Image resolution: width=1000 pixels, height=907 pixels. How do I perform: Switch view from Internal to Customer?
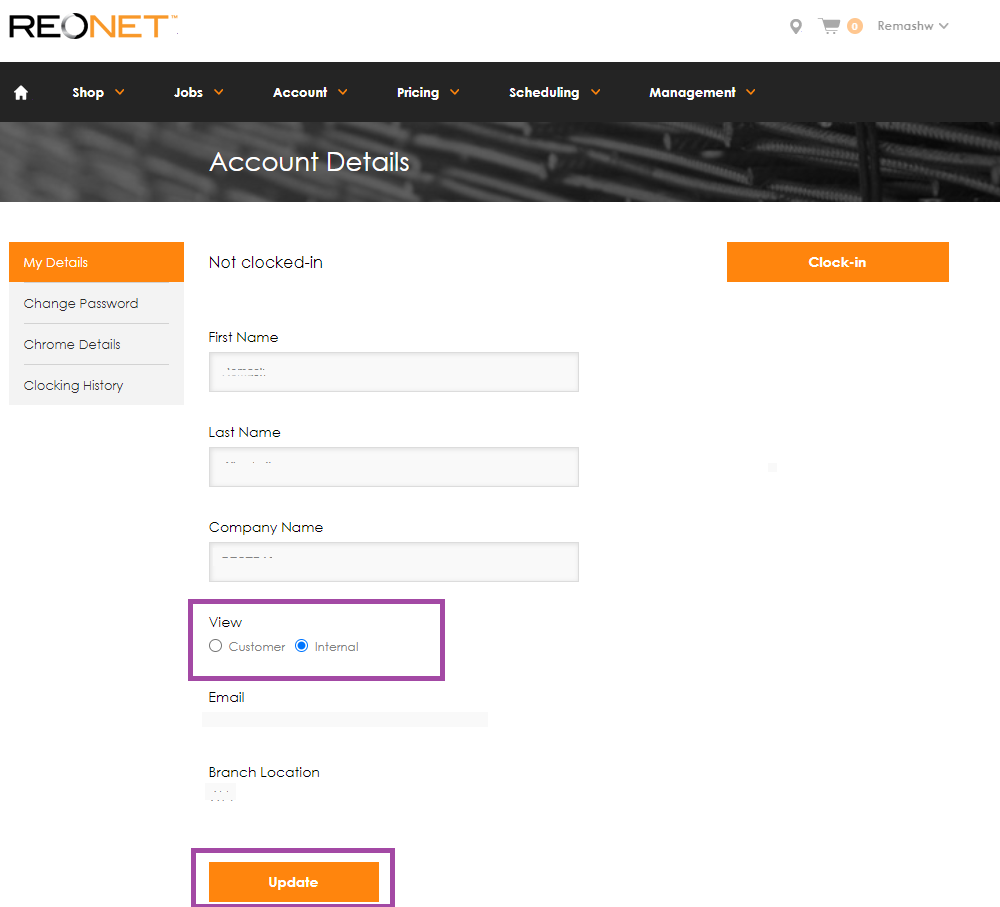215,646
